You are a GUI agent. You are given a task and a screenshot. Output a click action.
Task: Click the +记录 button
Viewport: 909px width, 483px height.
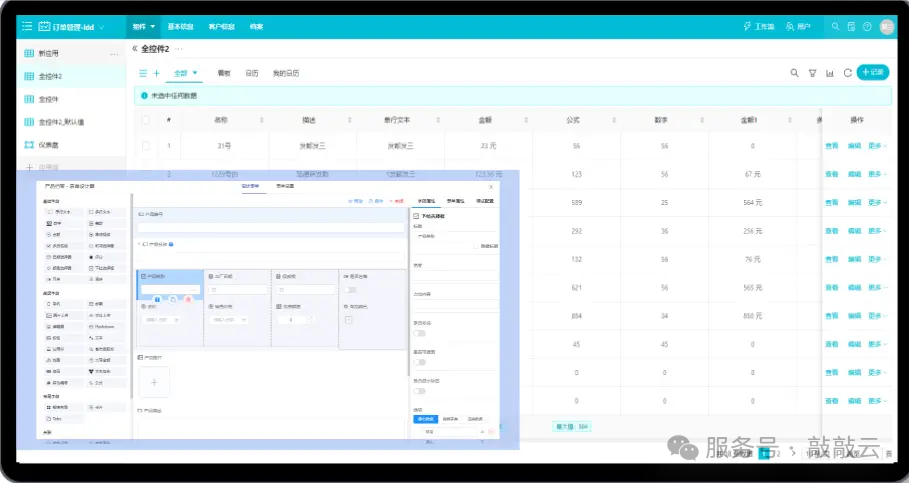(x=872, y=72)
